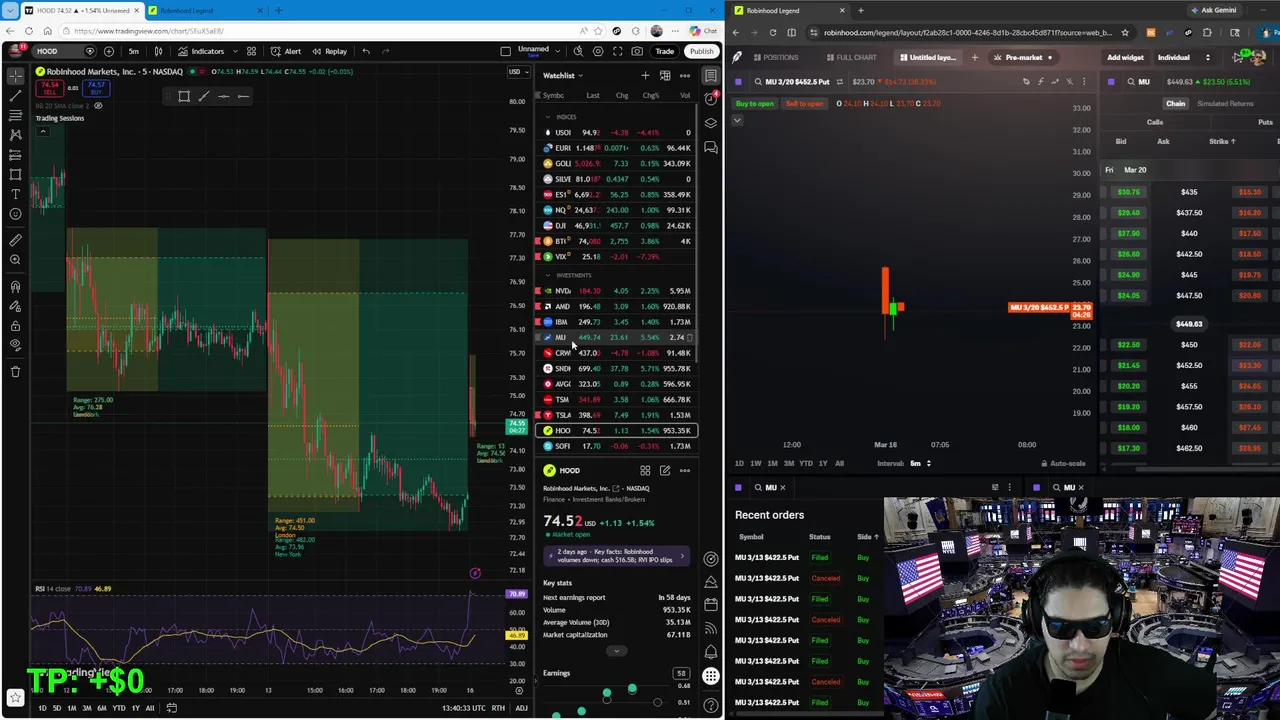The width and height of the screenshot is (1280, 720).
Task: Select the MU row in the watchlist
Action: point(616,337)
